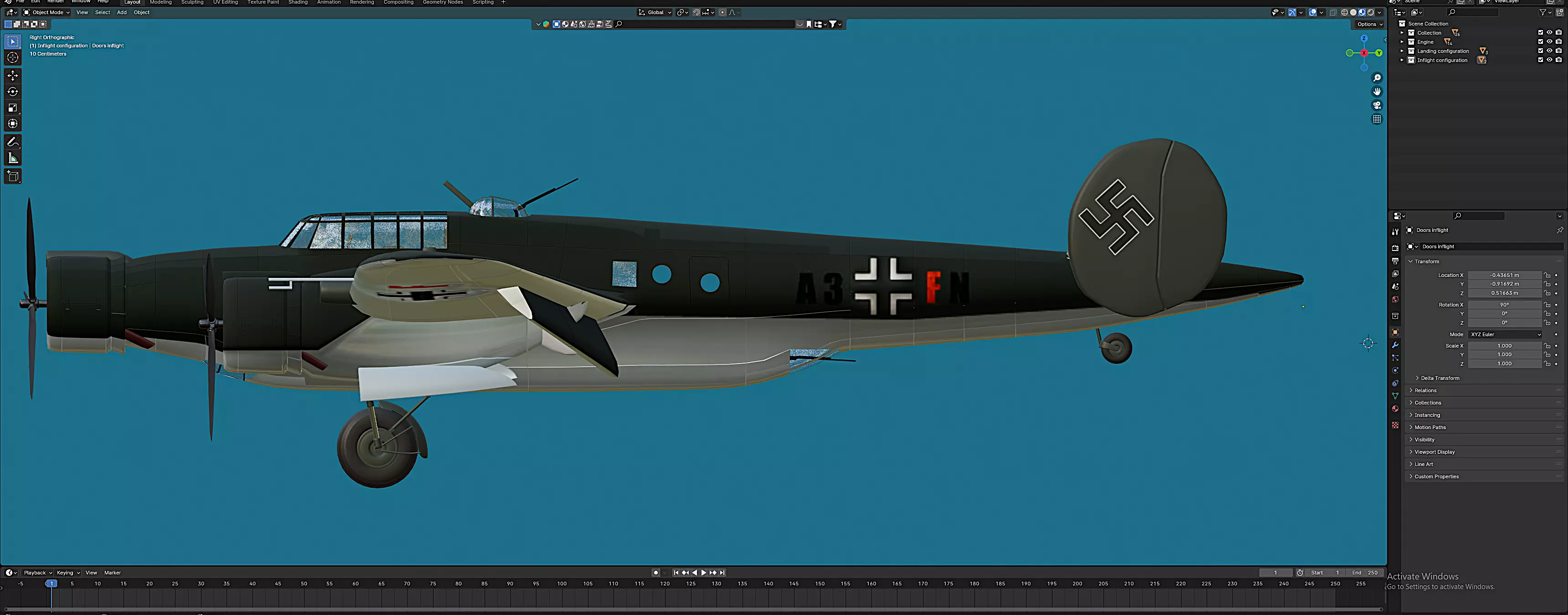Expand the Delta Transform section
The width and height of the screenshot is (1568, 615).
[x=1439, y=379]
